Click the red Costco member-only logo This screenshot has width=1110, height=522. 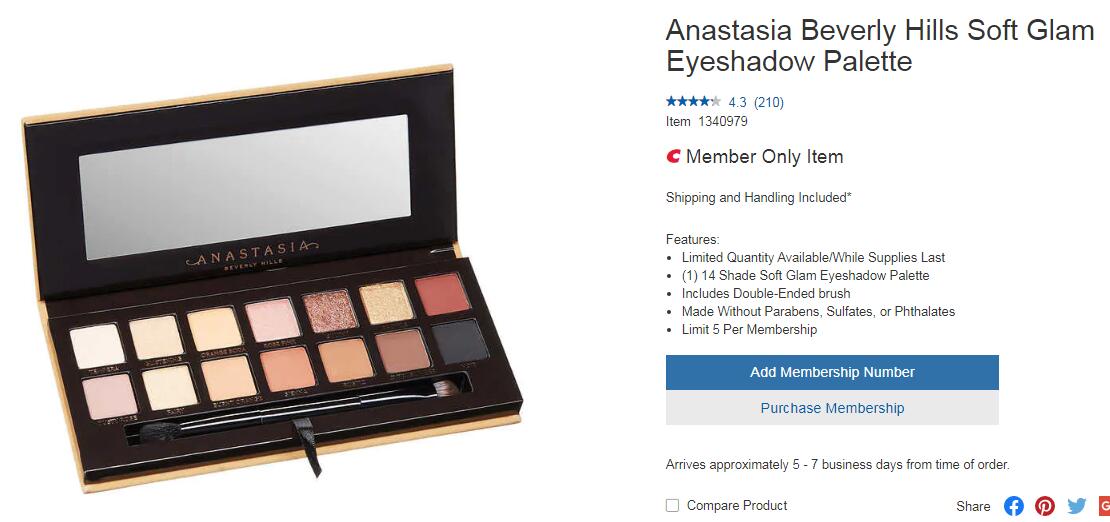pos(673,156)
